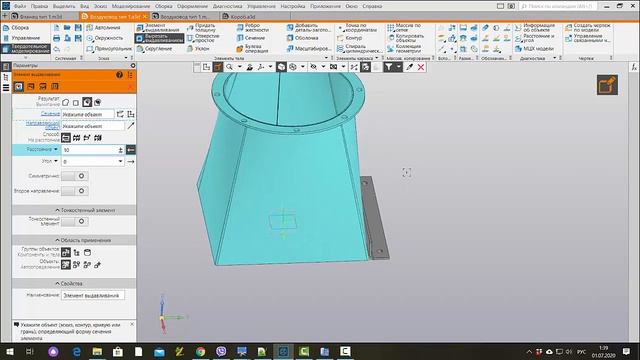This screenshot has width=640, height=360.
Task: Open the Файл menu
Action: tap(20, 6)
